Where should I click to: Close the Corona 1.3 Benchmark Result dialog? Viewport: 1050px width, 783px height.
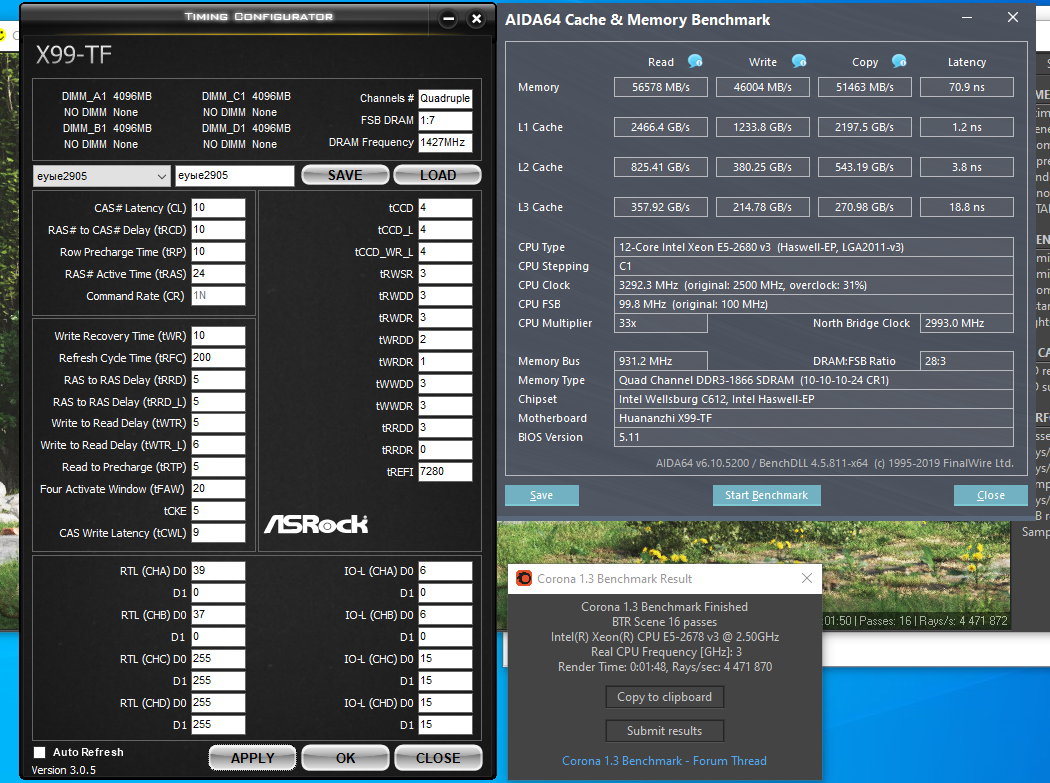(807, 578)
